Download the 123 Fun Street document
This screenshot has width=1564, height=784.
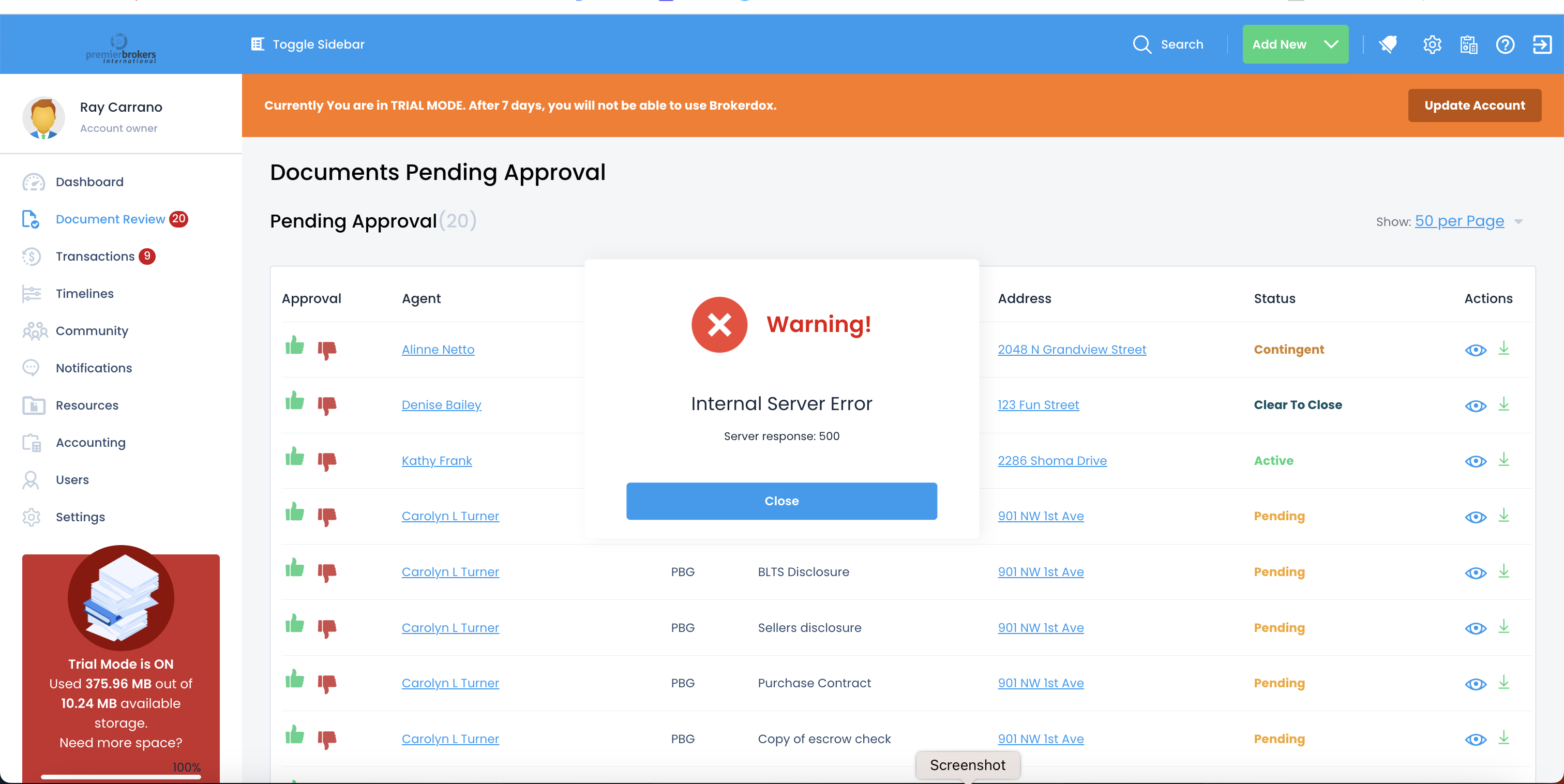(x=1503, y=404)
